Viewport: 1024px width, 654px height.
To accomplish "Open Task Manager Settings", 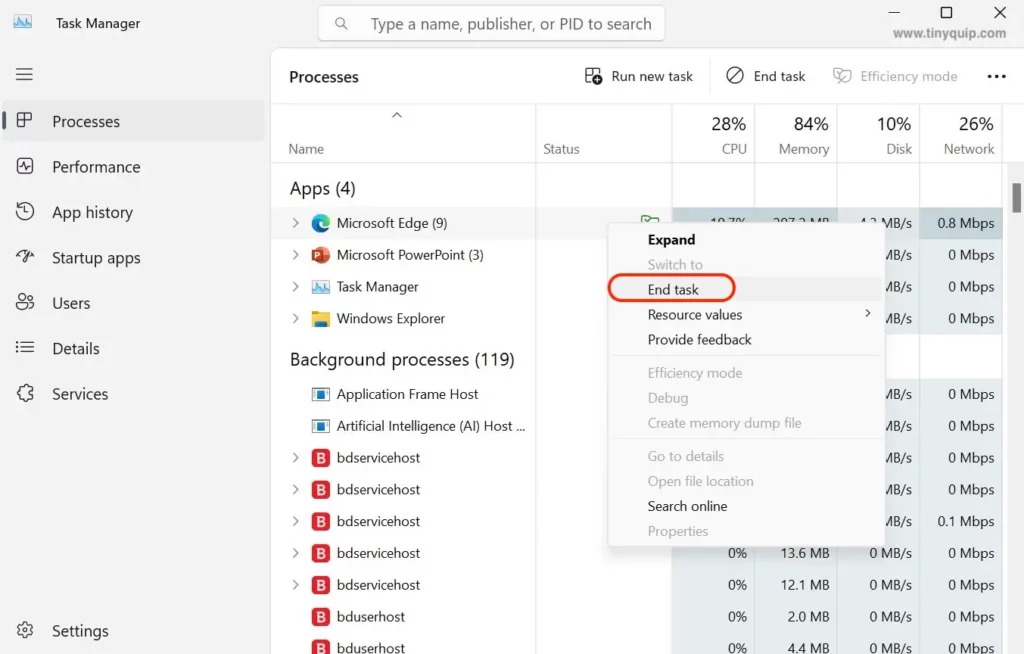I will tap(80, 630).
